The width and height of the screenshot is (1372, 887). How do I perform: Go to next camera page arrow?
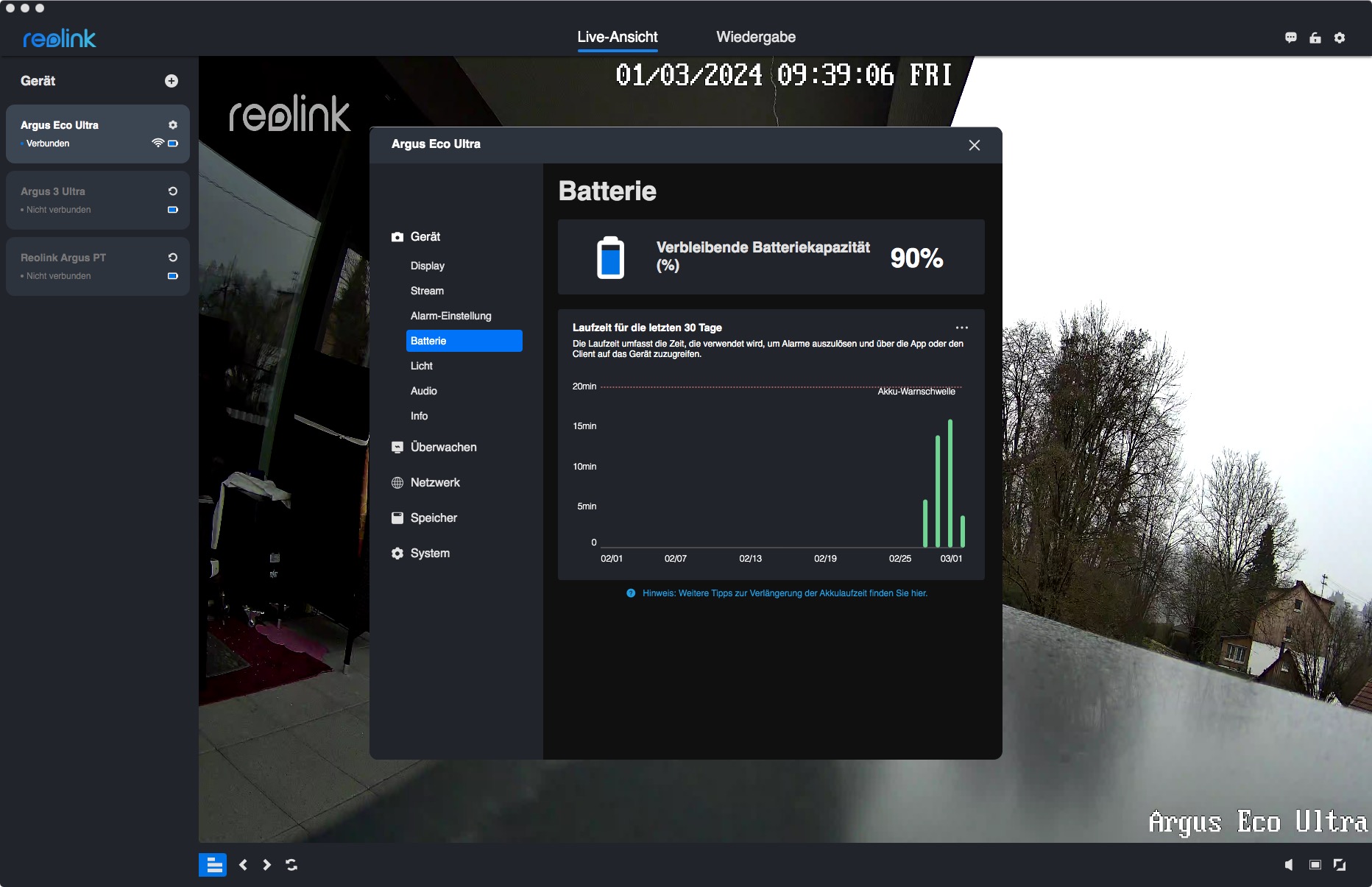tap(267, 865)
